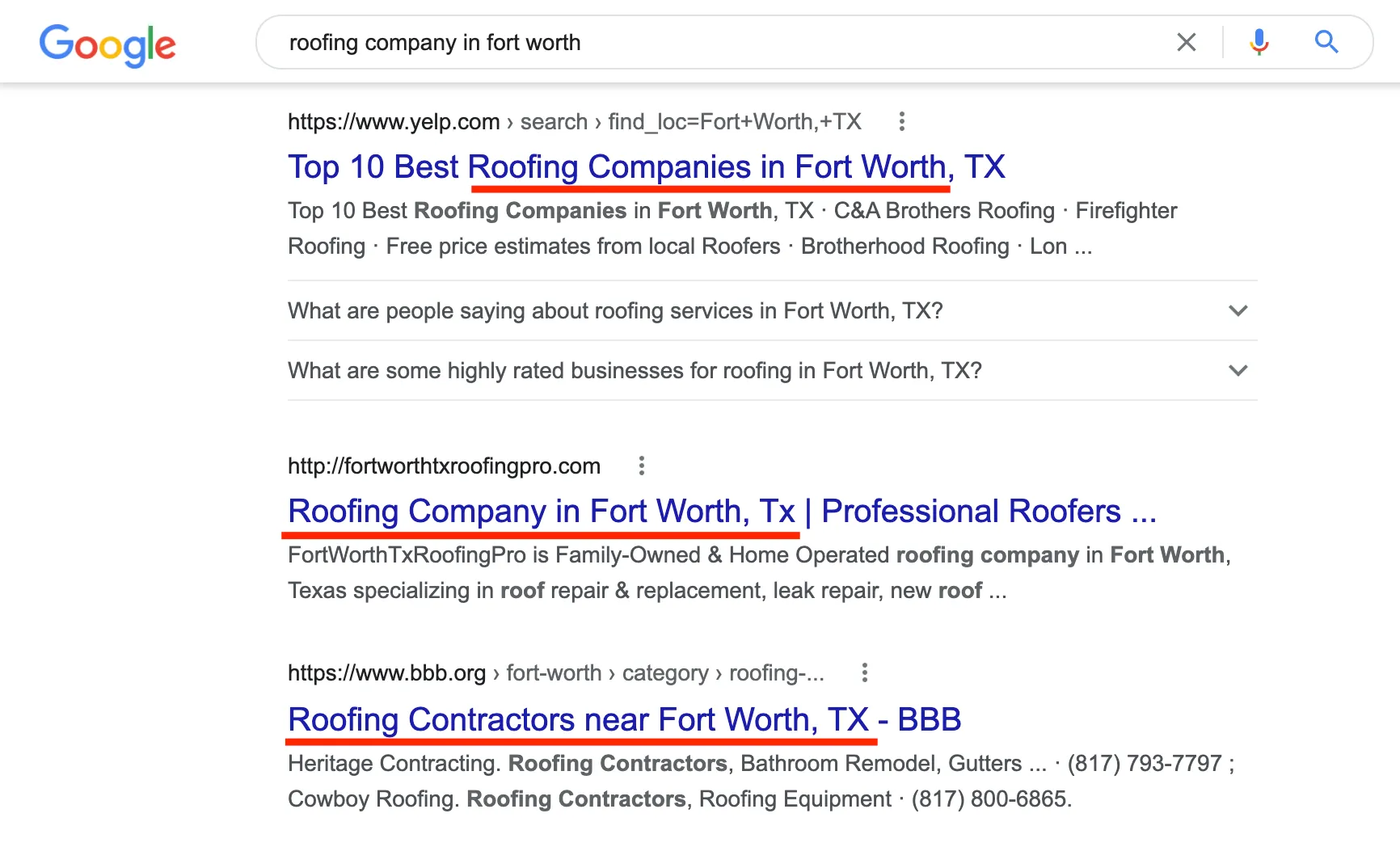Open Roofing Contractors near Fort Worth BBB link
The image size is (1400, 847).
click(x=625, y=719)
